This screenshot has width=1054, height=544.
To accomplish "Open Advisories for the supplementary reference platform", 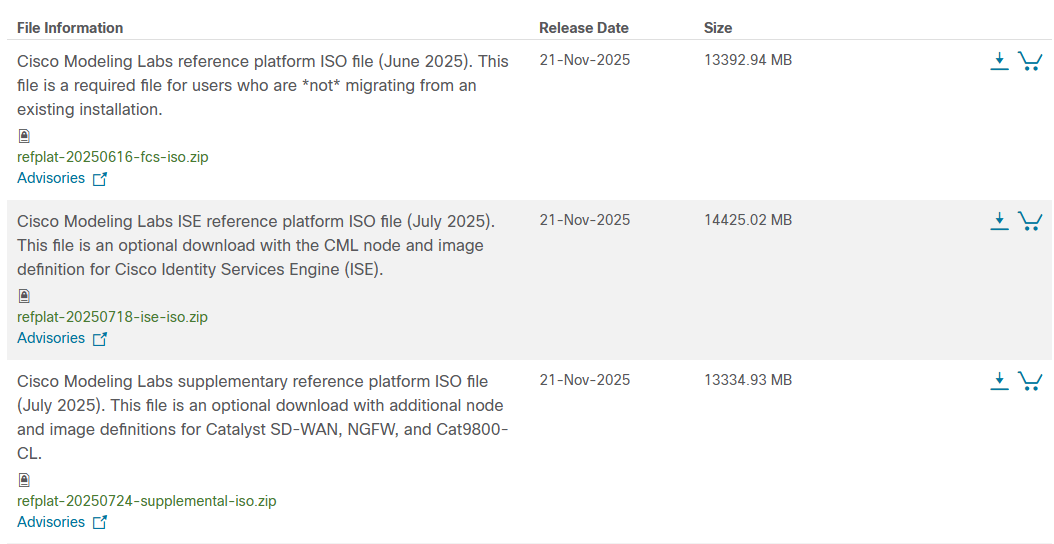I will (x=51, y=522).
